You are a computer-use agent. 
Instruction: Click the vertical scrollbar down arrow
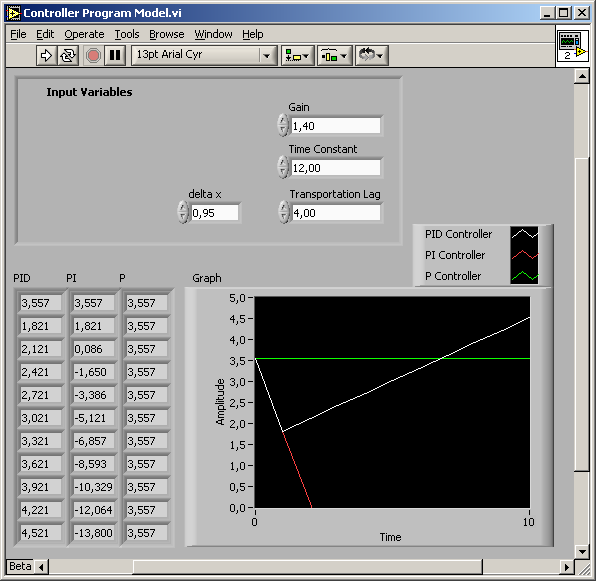point(582,551)
